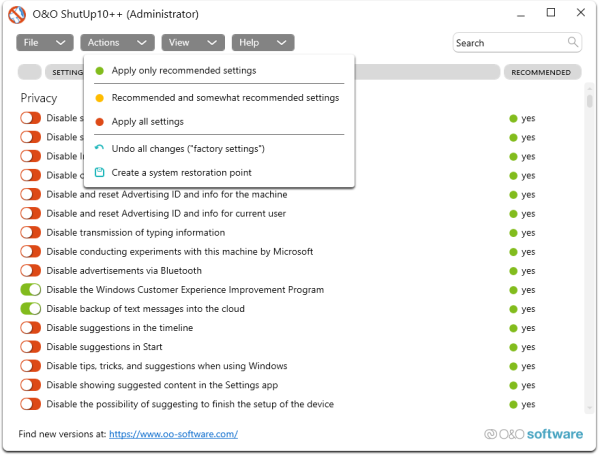Viewport: 600px width, 457px height.
Task: Click 'yes' in finish the setup of the device row
Action: 528,405
